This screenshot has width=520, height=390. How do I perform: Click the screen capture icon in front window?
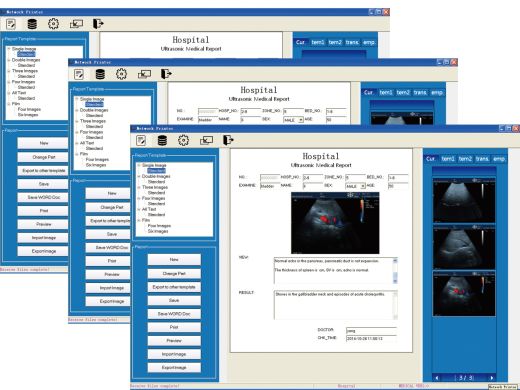[206, 141]
